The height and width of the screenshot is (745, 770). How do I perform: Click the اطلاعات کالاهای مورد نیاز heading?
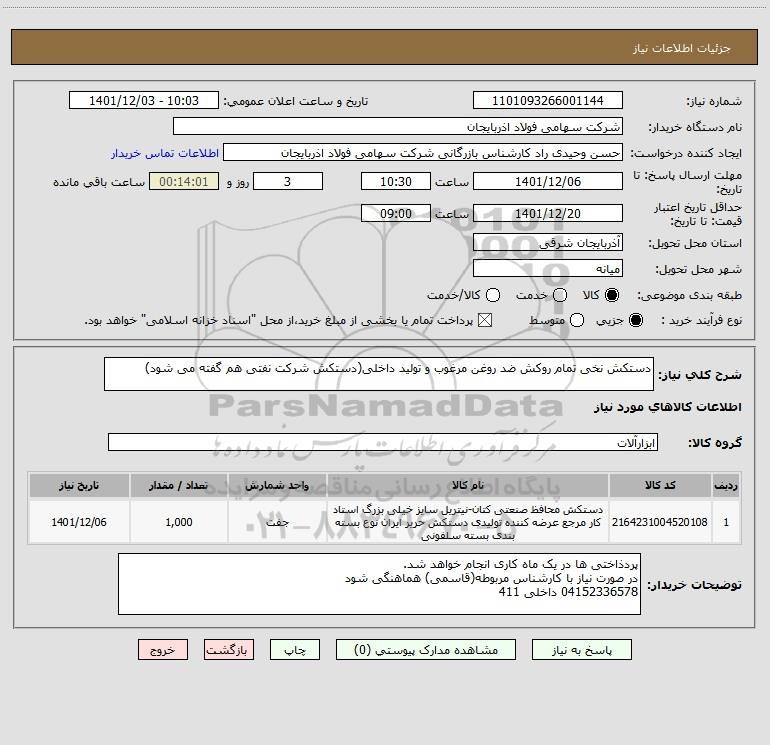point(668,407)
